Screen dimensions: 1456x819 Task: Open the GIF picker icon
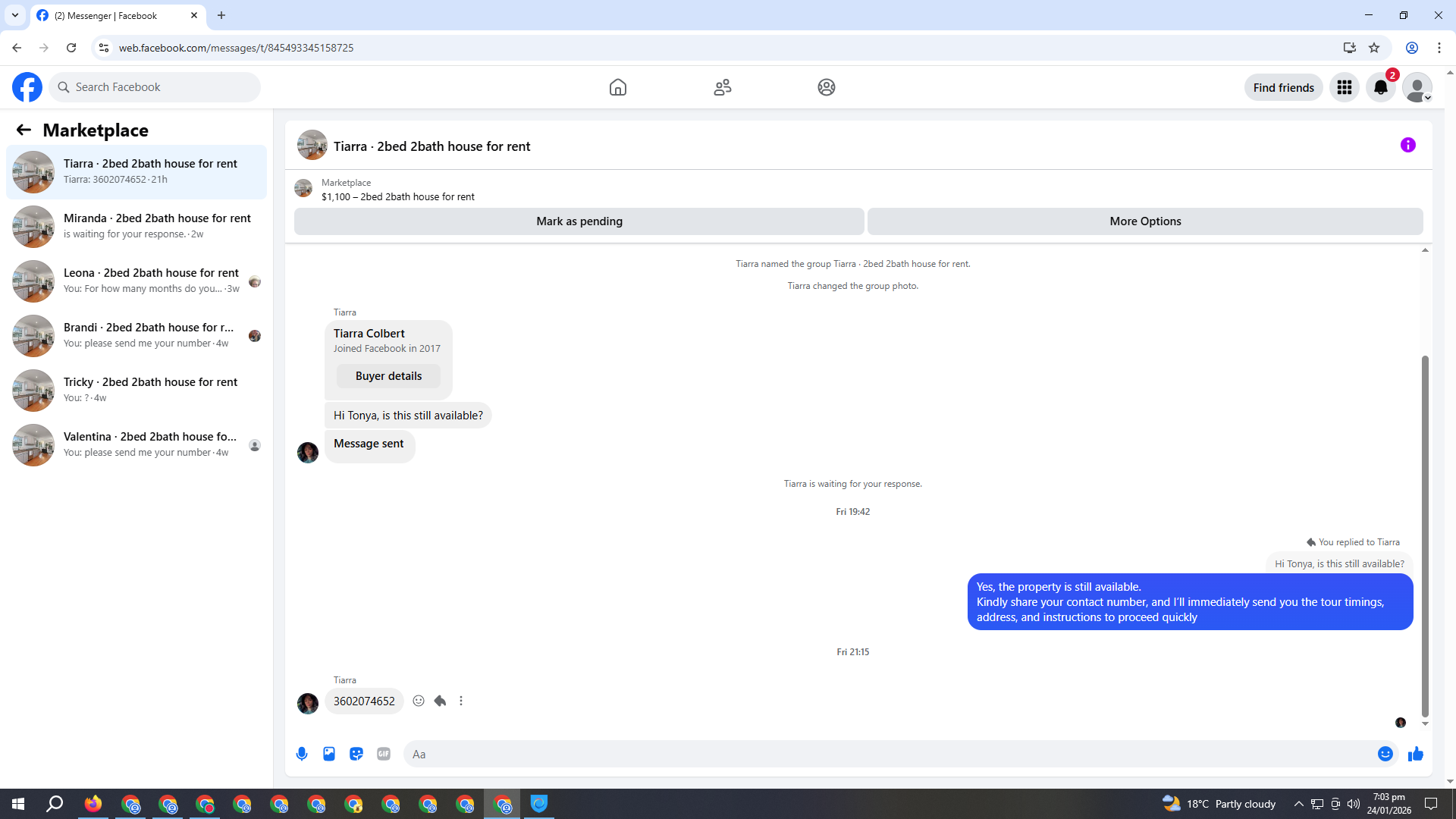coord(384,754)
